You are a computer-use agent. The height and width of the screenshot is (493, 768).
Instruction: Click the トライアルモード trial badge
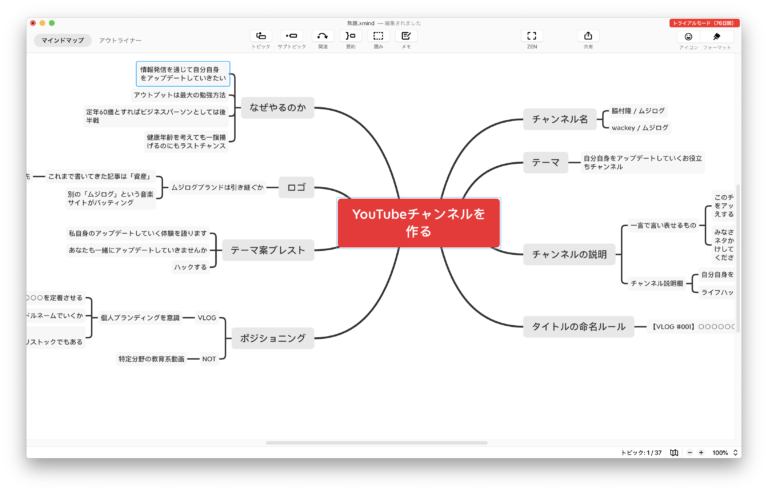(705, 22)
